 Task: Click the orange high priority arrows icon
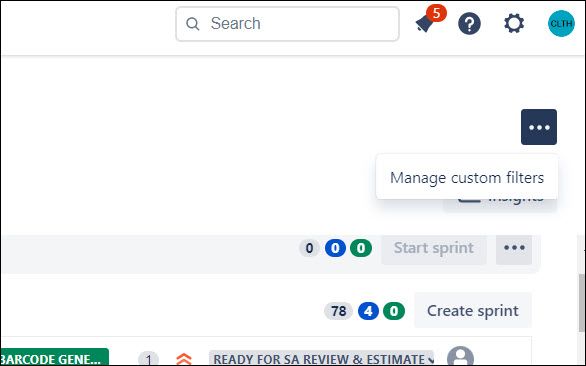coord(184,359)
